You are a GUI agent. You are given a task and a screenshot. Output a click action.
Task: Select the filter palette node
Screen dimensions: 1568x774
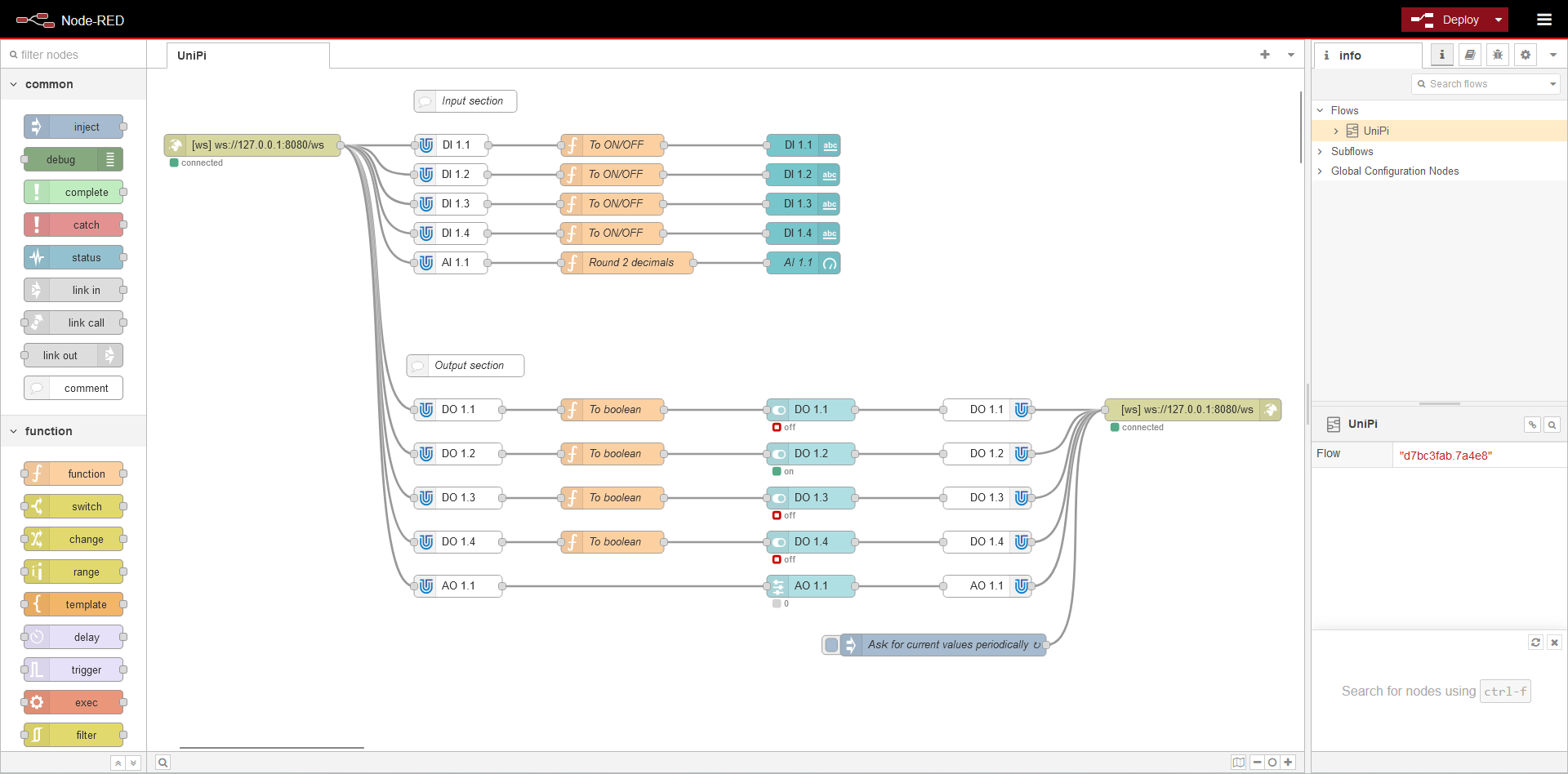(x=73, y=735)
